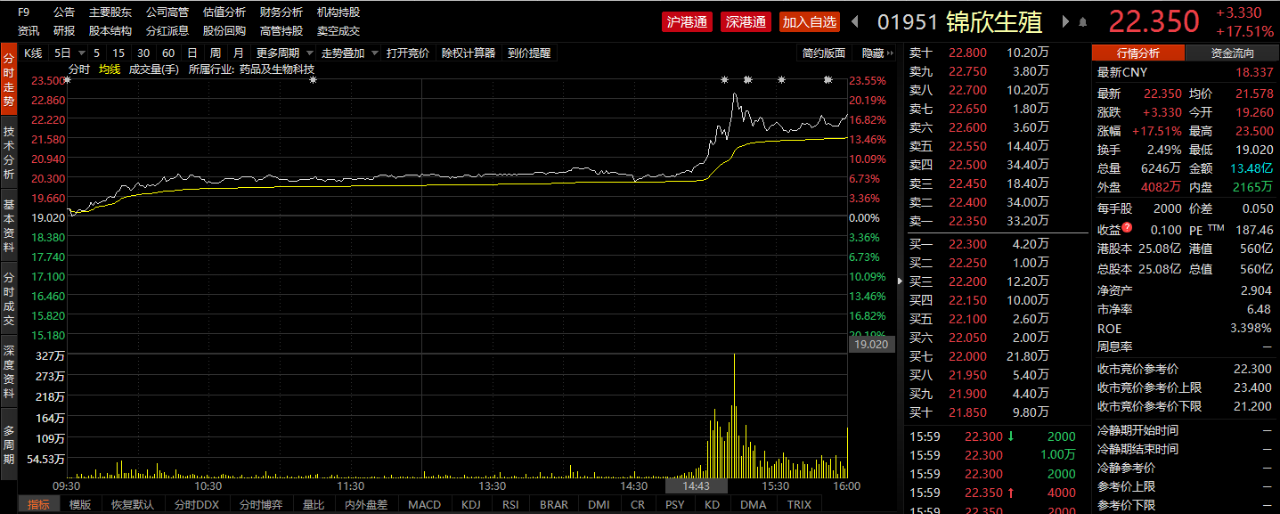Click the 沪港通 button
This screenshot has height=514, width=1280.
tap(687, 22)
